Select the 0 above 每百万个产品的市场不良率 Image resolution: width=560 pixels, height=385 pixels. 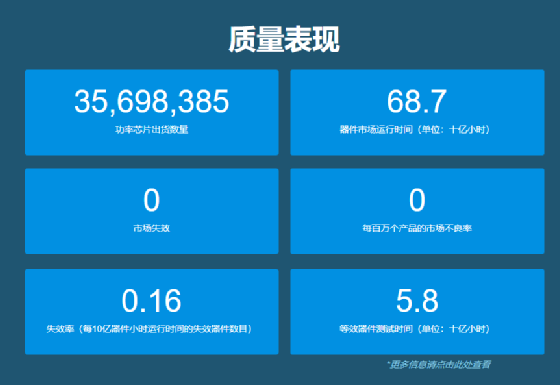417,200
